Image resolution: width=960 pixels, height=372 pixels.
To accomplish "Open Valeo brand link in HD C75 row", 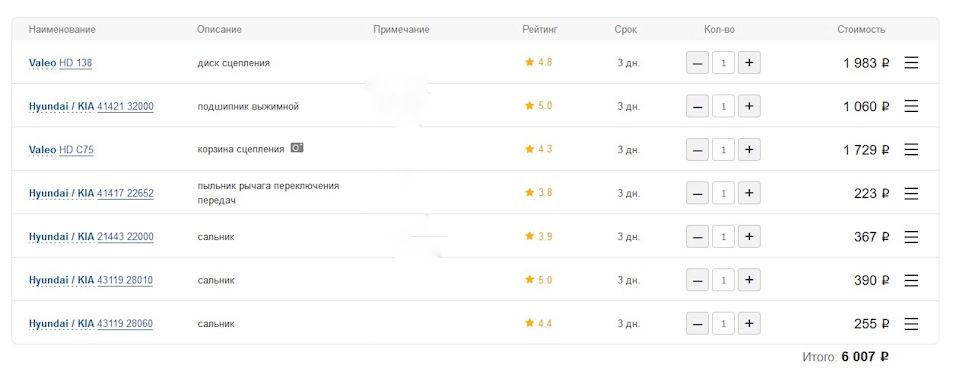I will (42, 150).
